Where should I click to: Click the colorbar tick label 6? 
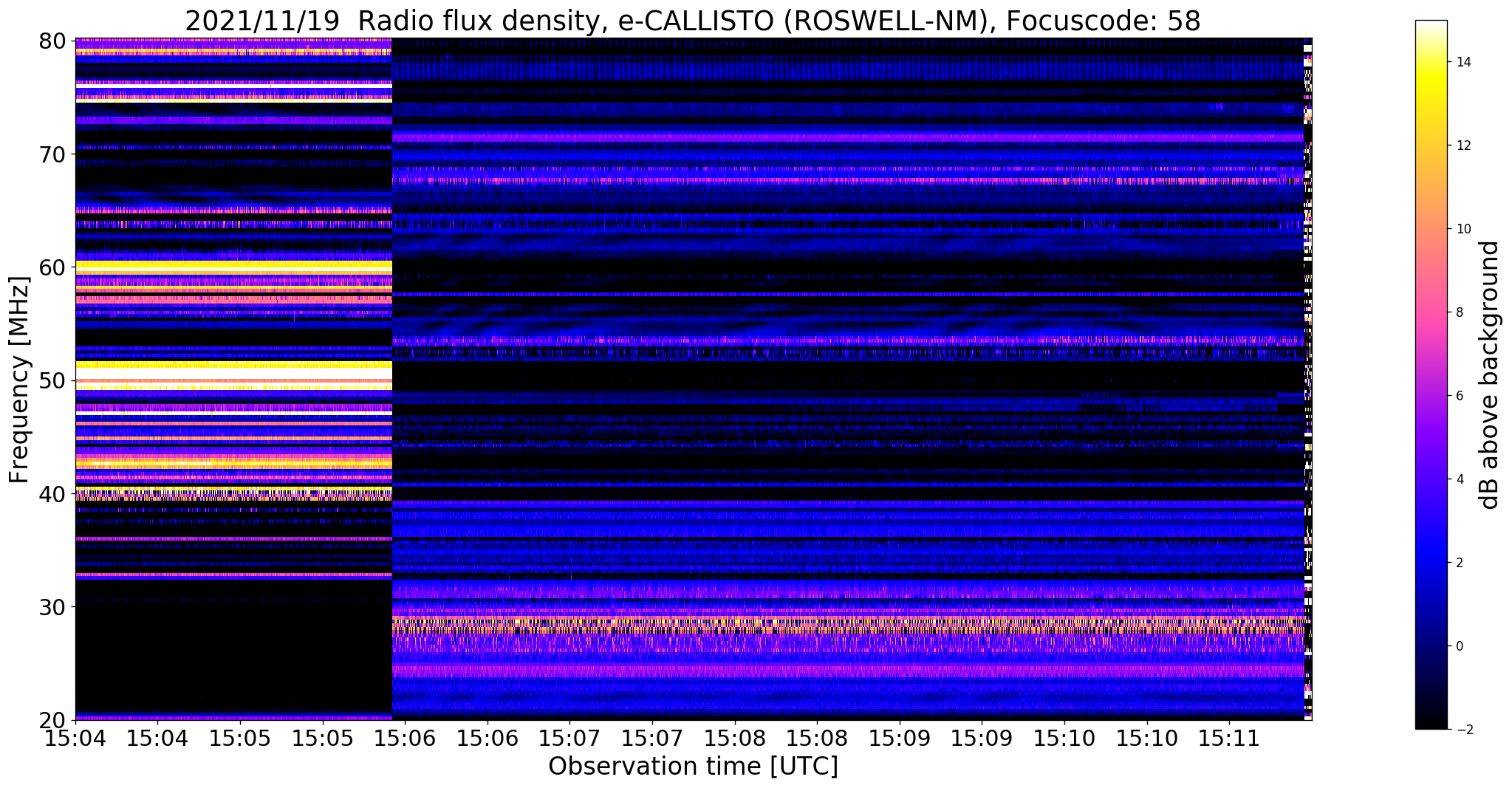(x=1459, y=396)
